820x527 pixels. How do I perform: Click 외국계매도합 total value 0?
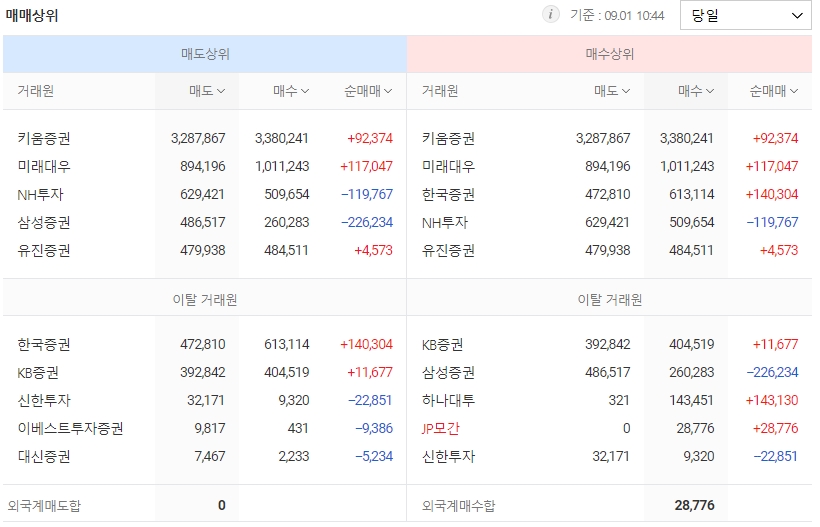[222, 506]
